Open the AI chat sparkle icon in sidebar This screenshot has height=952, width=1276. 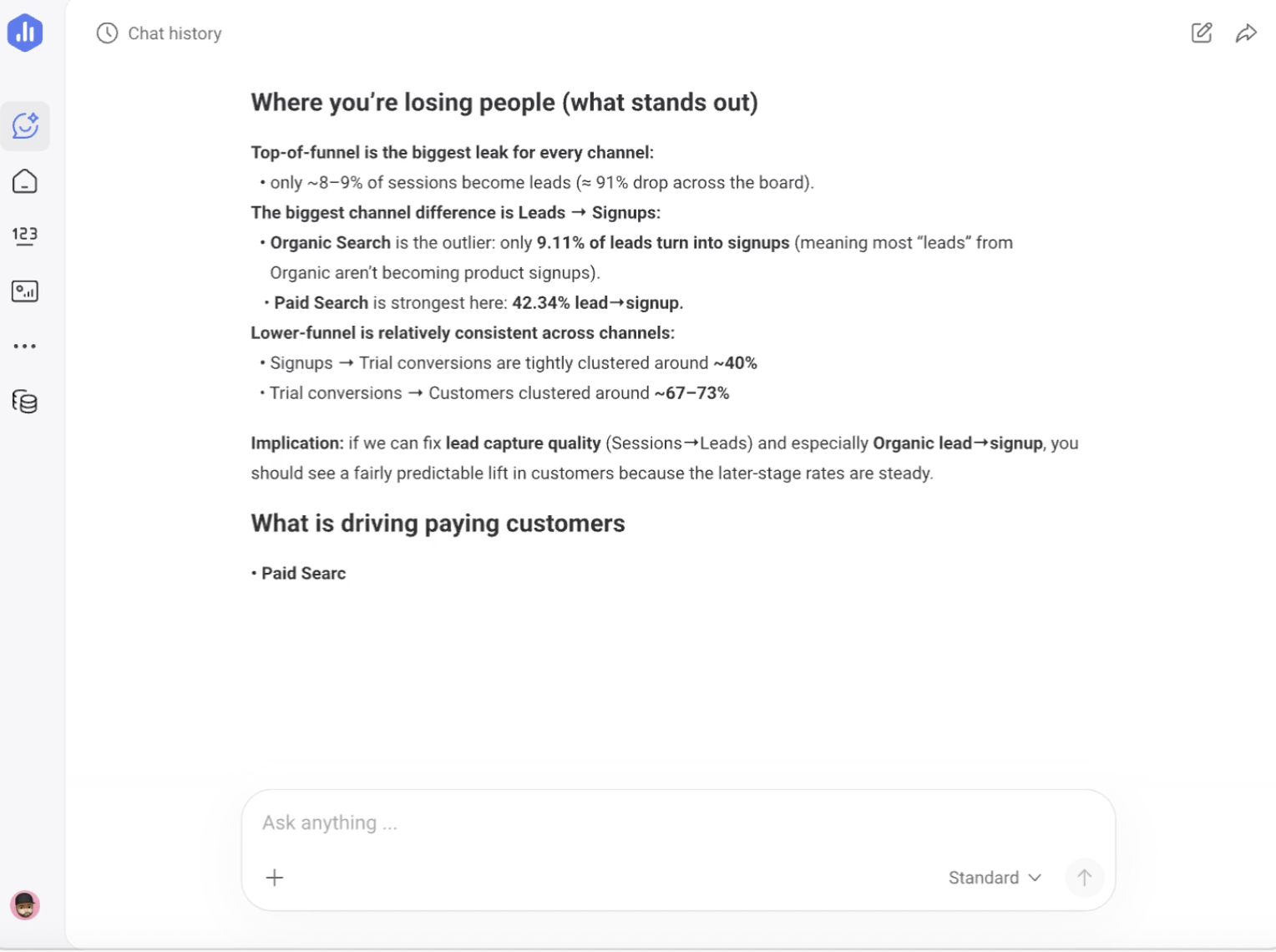point(25,126)
